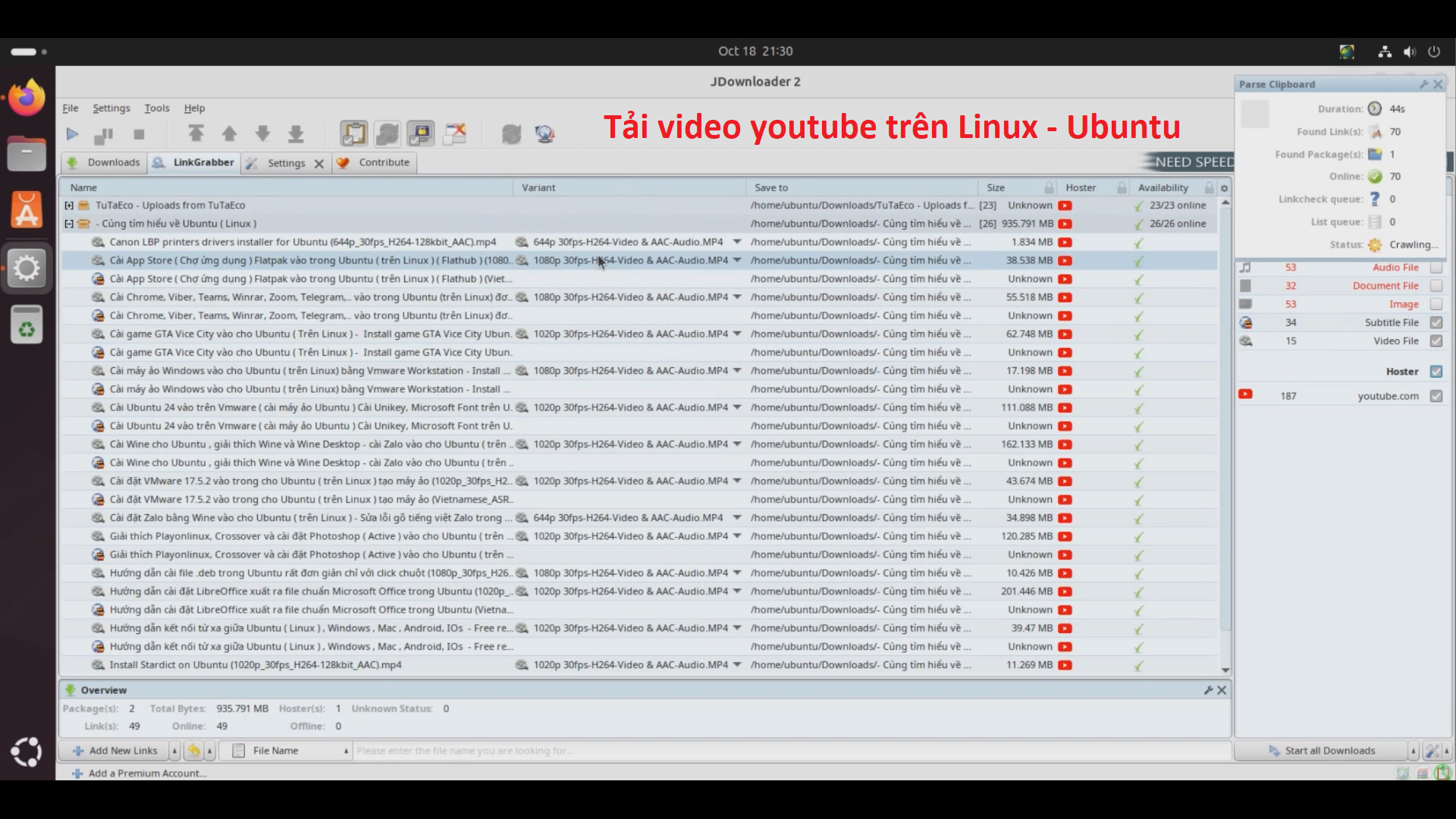Open clock Oct 18 21:30 in top bar
This screenshot has height=819, width=1456.
click(x=755, y=52)
